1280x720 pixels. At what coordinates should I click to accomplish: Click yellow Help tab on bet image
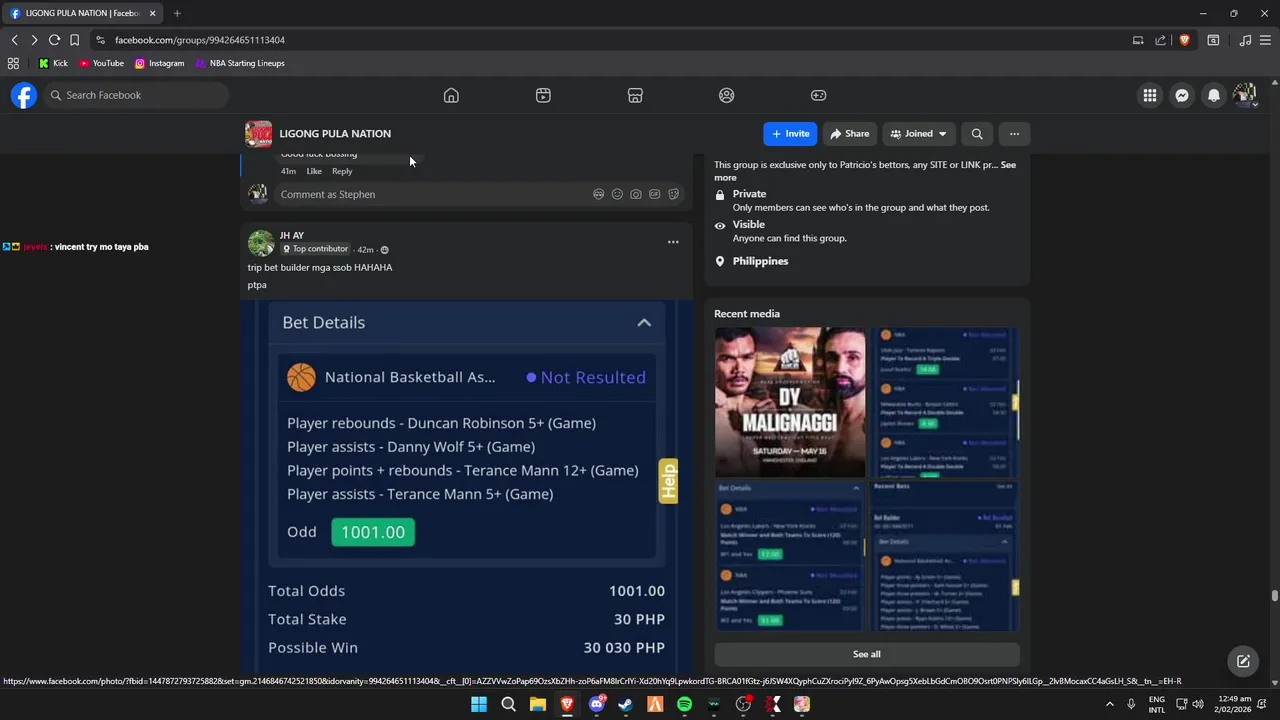tap(668, 481)
